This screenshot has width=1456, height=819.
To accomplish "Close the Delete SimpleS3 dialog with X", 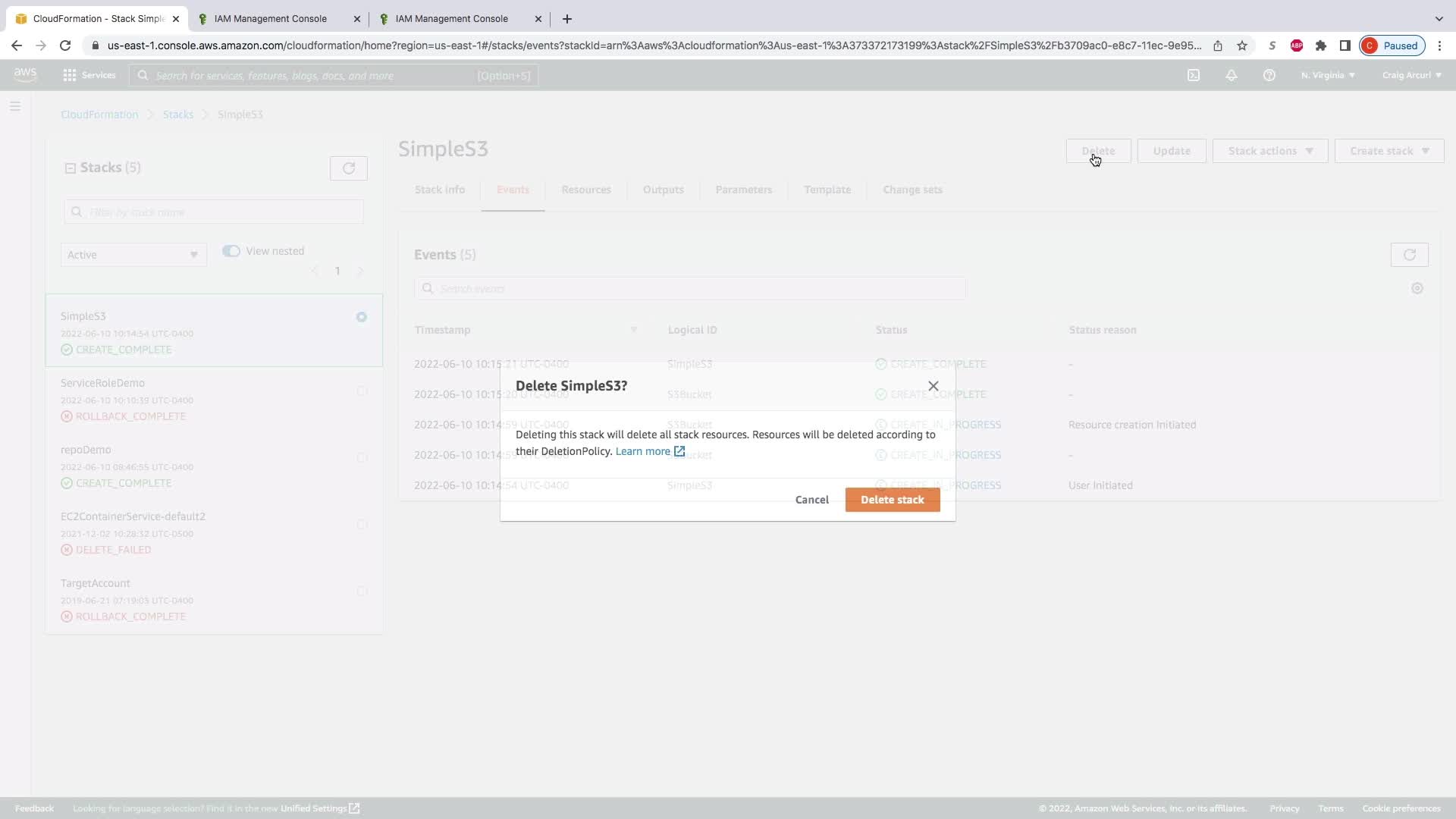I will coord(934,386).
